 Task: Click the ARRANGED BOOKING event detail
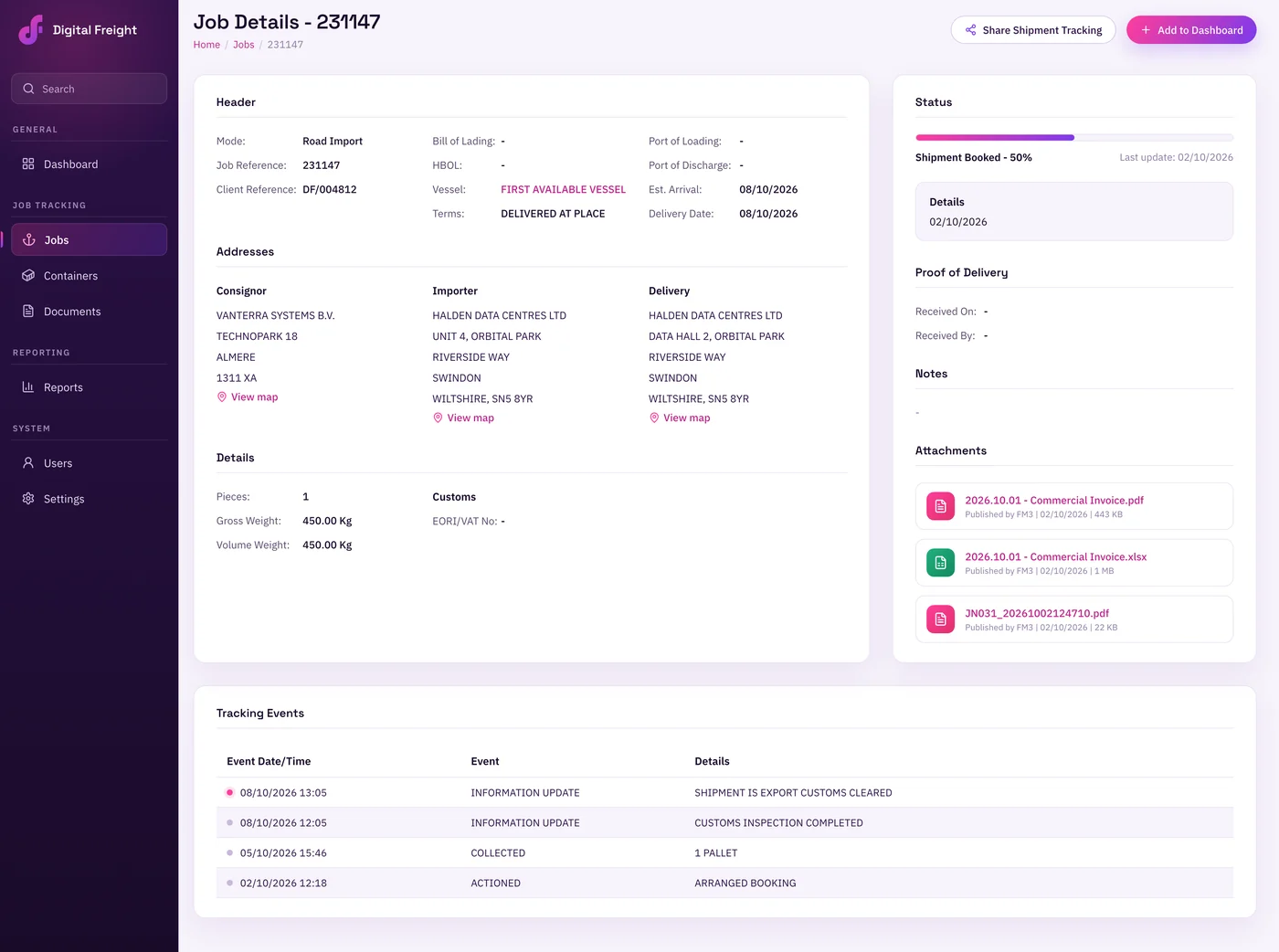[745, 883]
